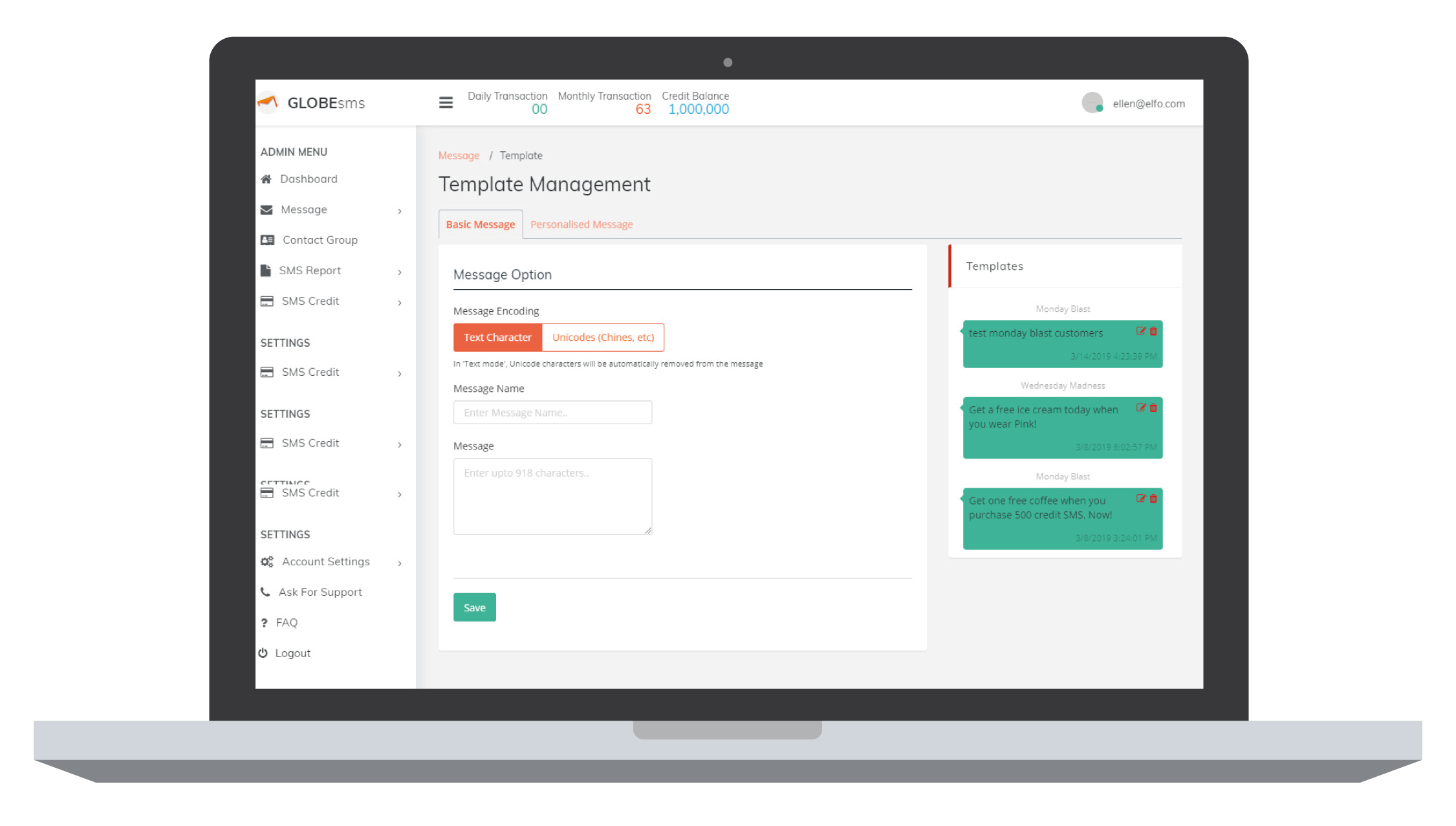Delete the test monday blast template

[1153, 331]
